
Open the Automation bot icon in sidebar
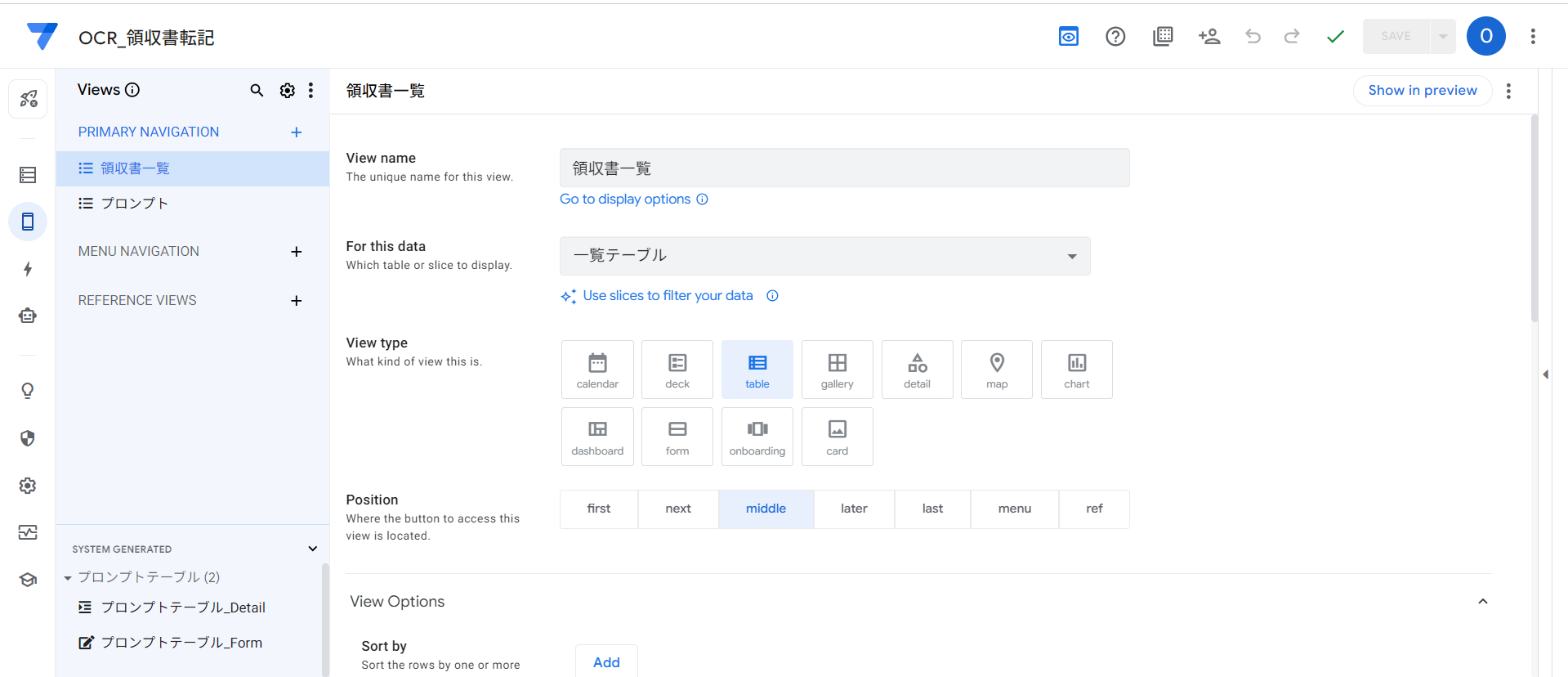tap(28, 316)
